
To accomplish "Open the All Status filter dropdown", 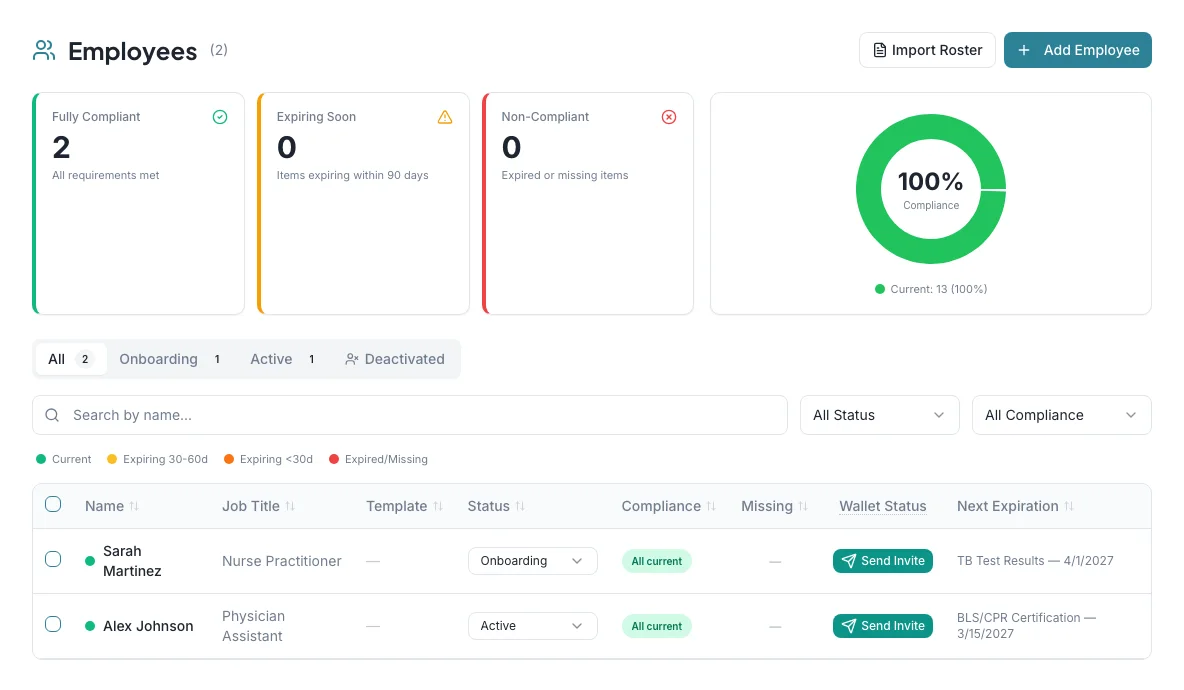I will (880, 415).
